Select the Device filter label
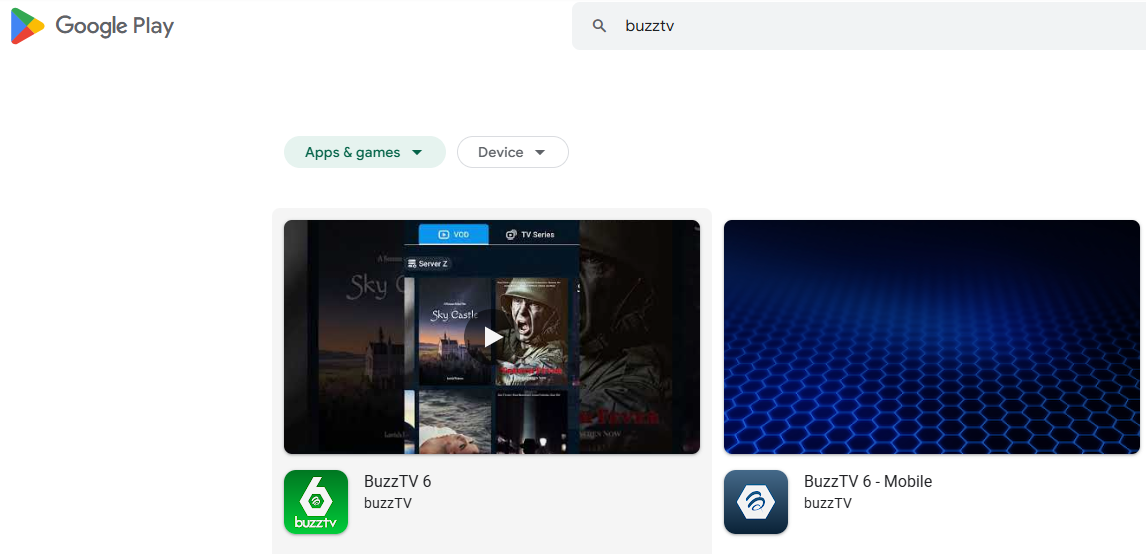Image resolution: width=1146 pixels, height=554 pixels. [500, 153]
